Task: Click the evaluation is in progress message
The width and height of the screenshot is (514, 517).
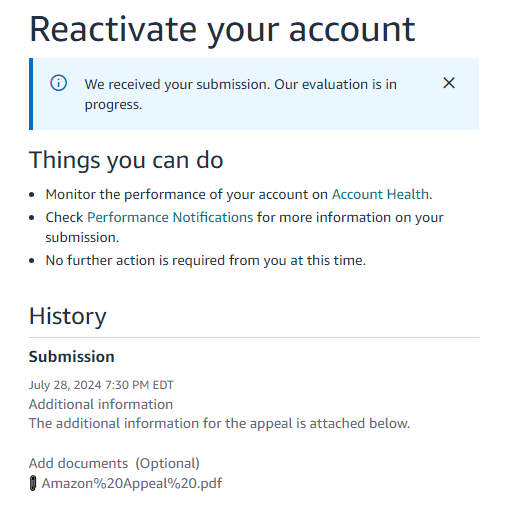Action: coord(240,94)
